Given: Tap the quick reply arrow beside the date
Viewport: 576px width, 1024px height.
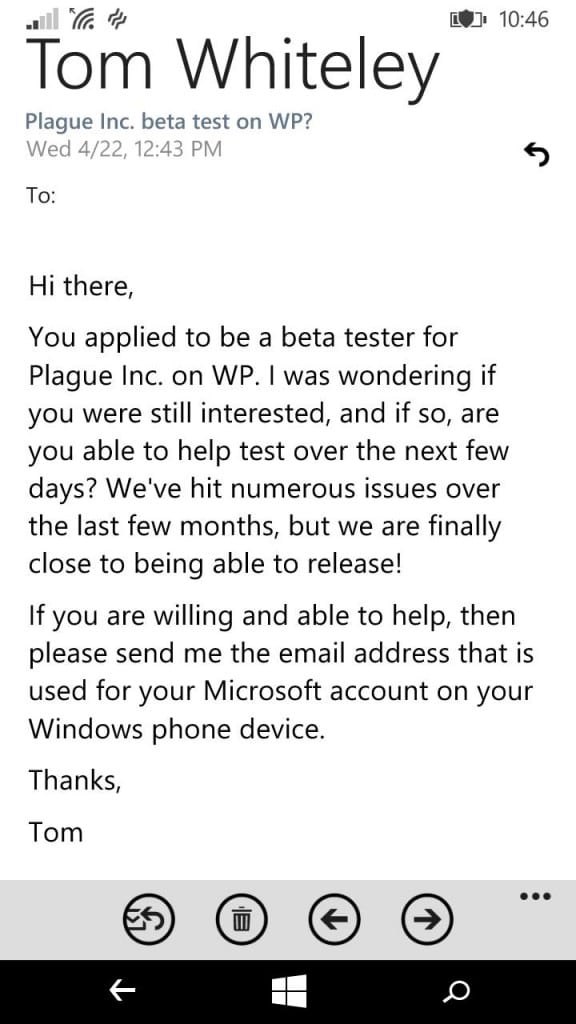Looking at the screenshot, I should click(x=537, y=155).
